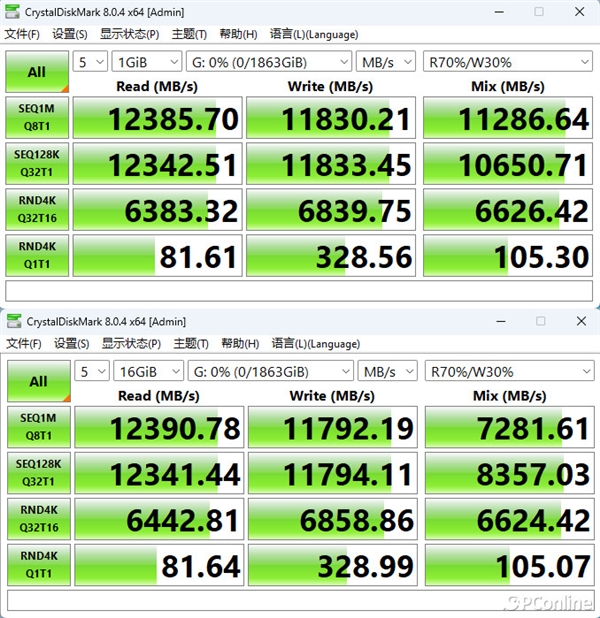Click CrystalDiskMark app icon in bottom window title bar
The image size is (600, 618).
(x=14, y=321)
